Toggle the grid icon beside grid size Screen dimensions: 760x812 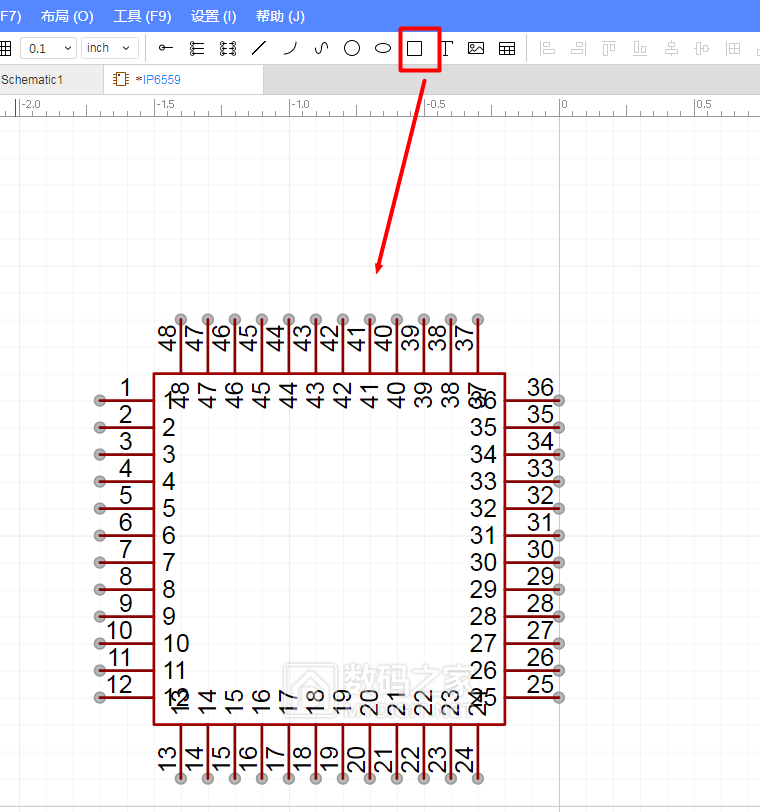[6, 48]
